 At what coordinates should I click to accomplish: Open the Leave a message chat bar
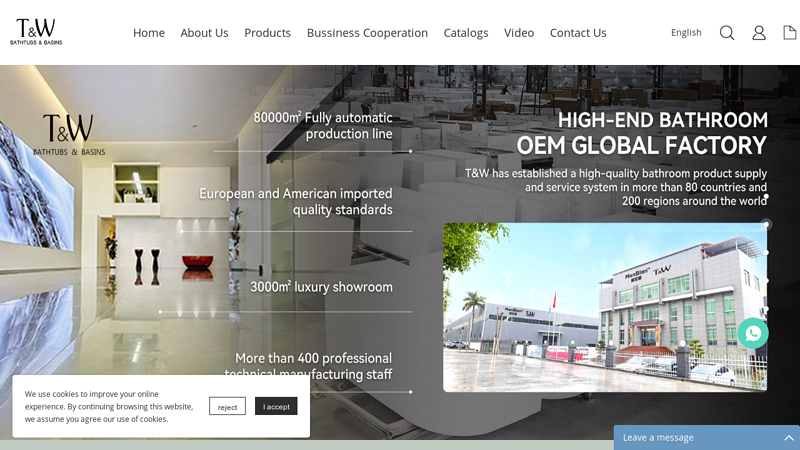click(x=707, y=438)
